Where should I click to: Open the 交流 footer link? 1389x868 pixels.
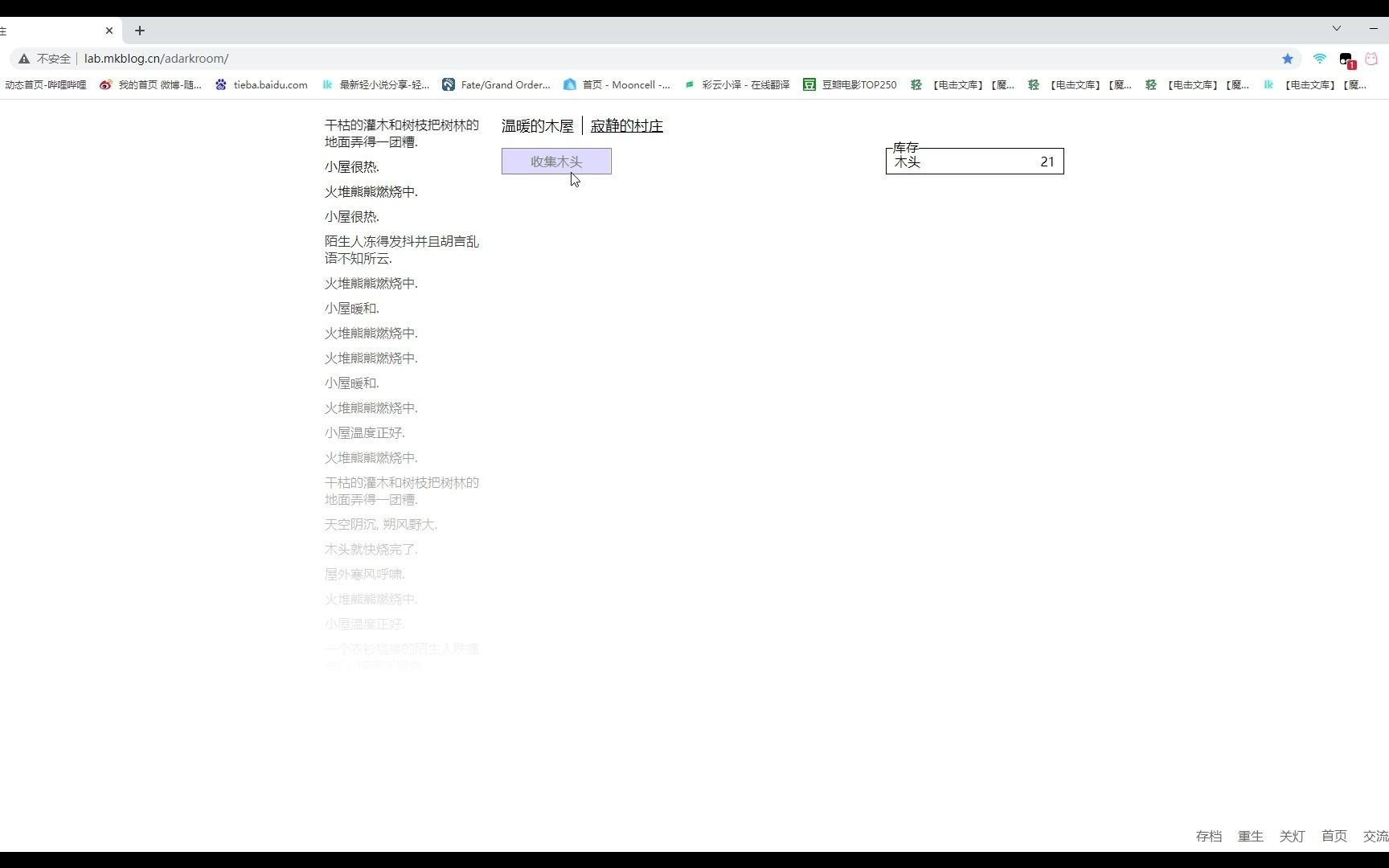(1375, 836)
